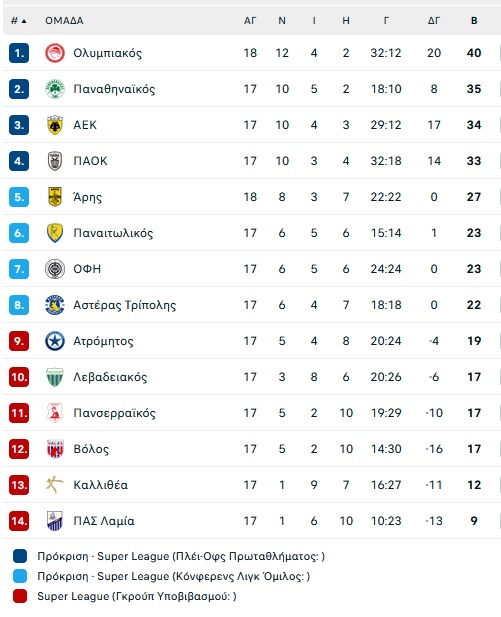Screen dimensions: 501x617
Task: Open the Καλλιθέα team logo
Action: coord(55,485)
